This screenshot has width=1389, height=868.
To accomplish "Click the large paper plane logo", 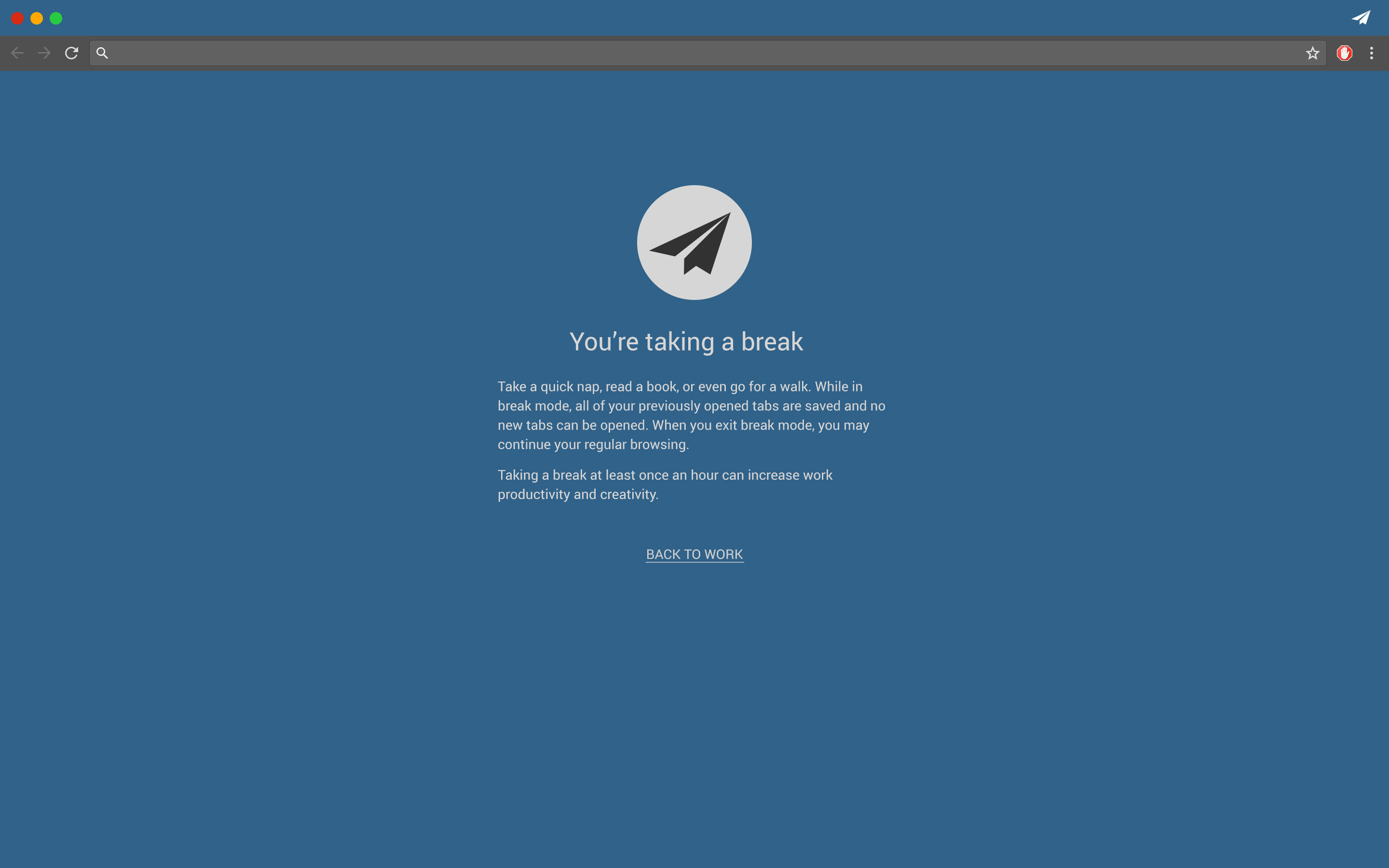I will pyautogui.click(x=694, y=242).
